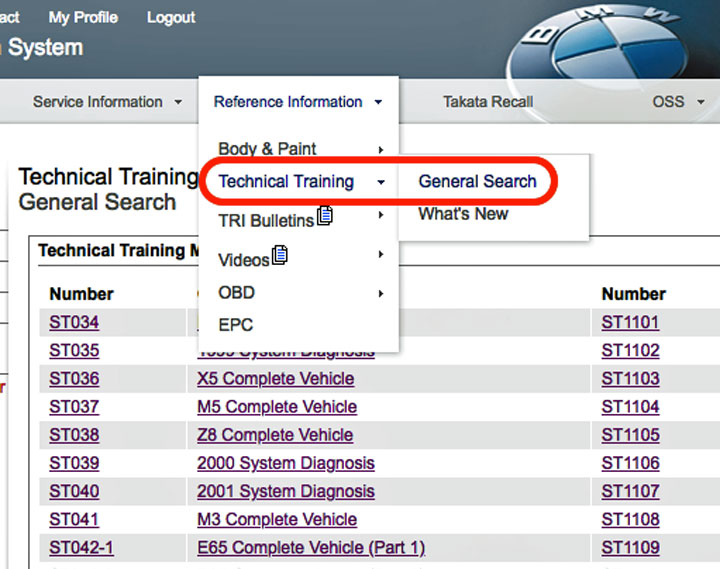Open the E65 Complete Vehicle (Part 1) link
This screenshot has height=569, width=720.
tap(310, 548)
